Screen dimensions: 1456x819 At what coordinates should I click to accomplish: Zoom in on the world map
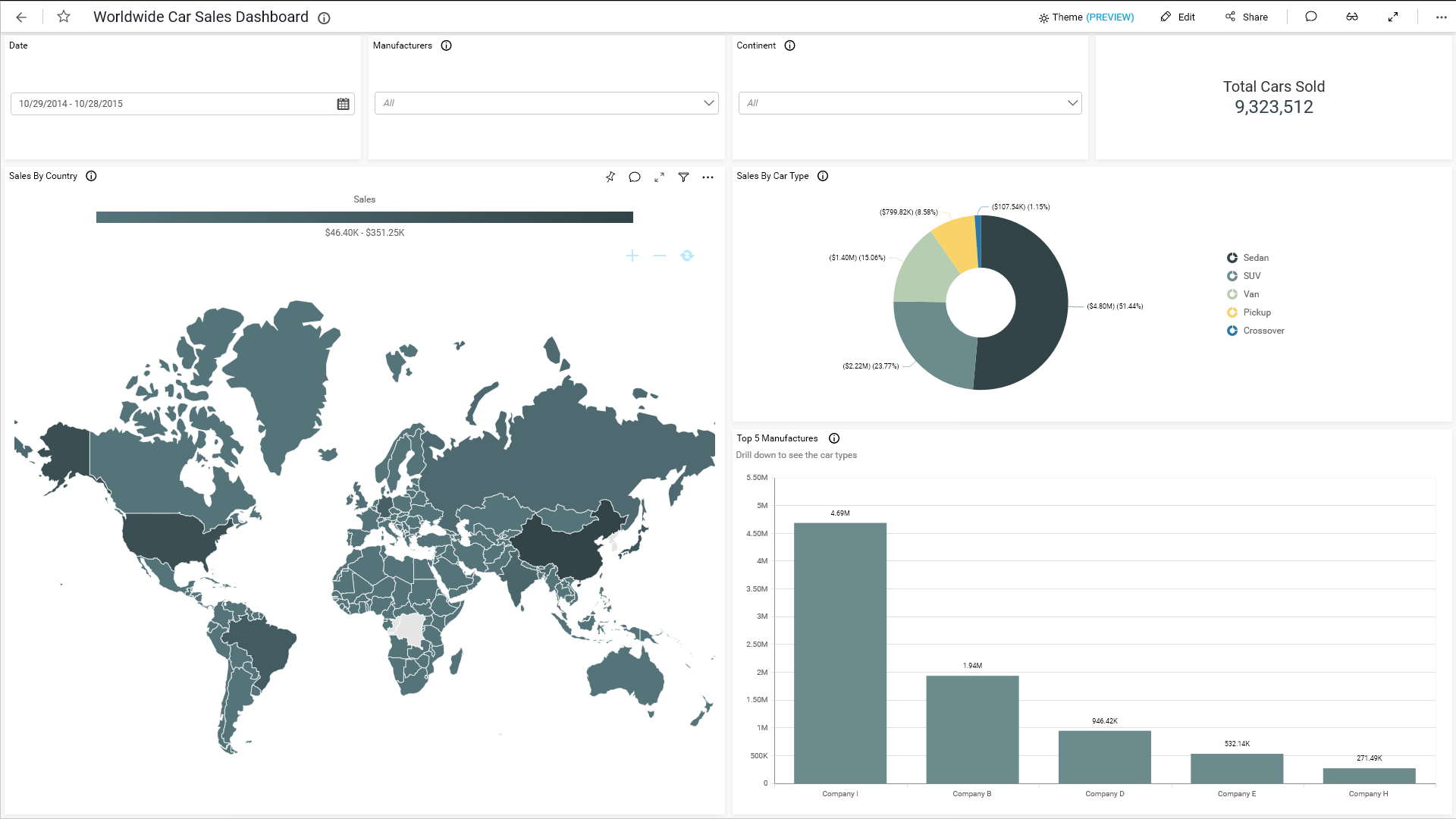[x=632, y=256]
